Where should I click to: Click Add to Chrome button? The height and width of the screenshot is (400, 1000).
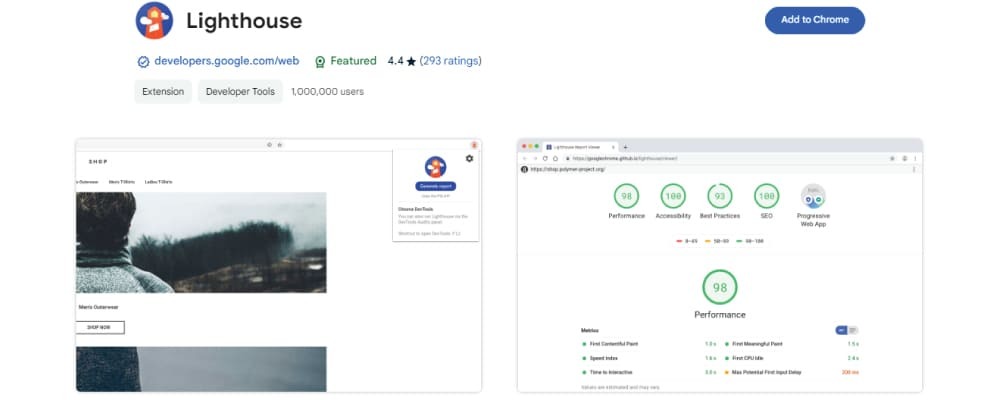click(x=814, y=20)
